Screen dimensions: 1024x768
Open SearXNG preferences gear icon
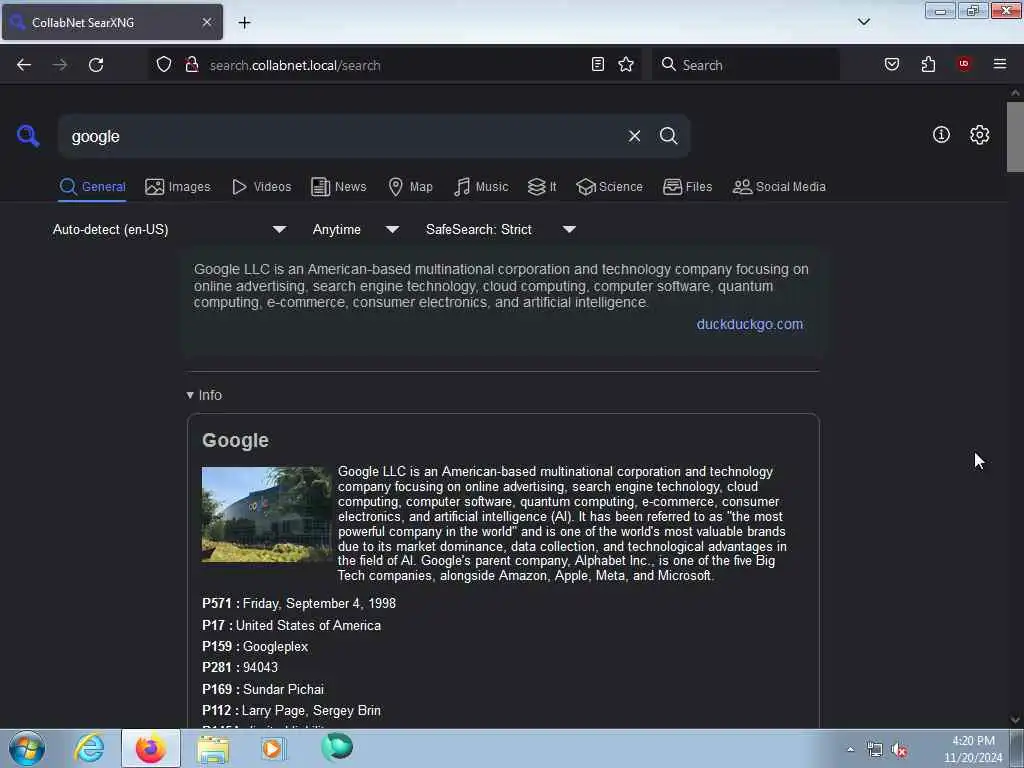click(979, 135)
